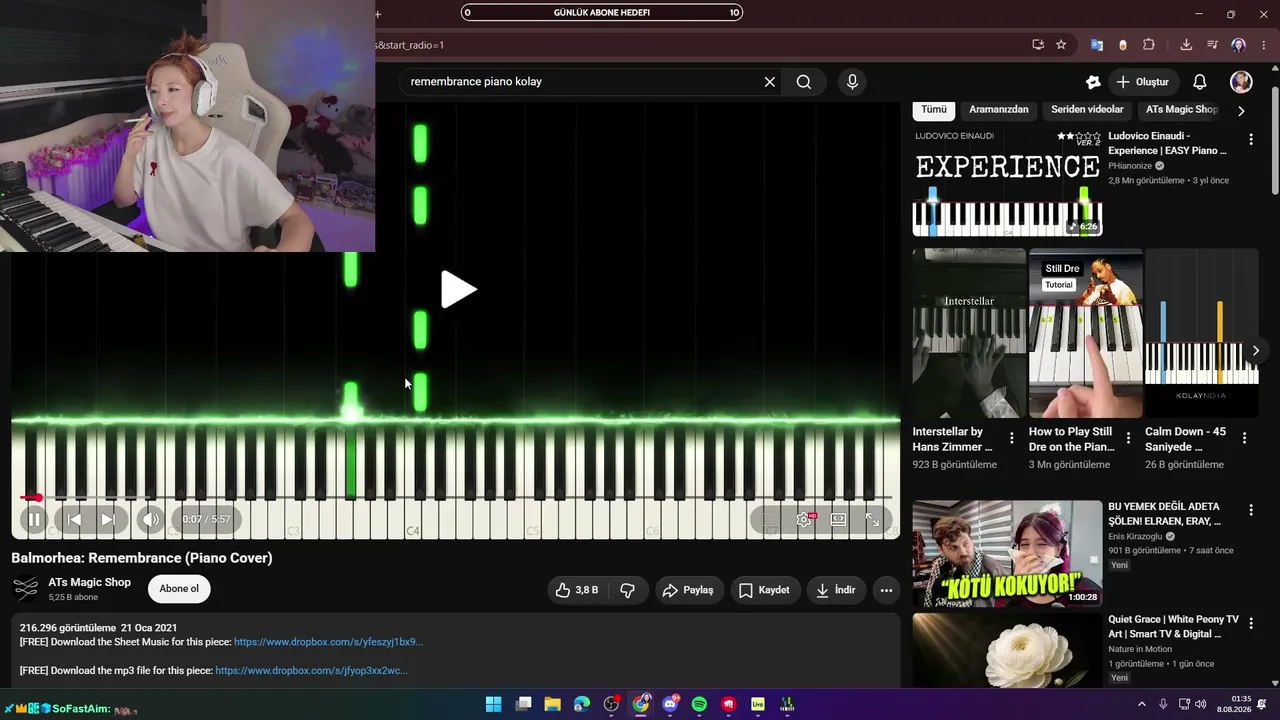1280x720 pixels.
Task: Share the video with Paylaş
Action: (688, 590)
